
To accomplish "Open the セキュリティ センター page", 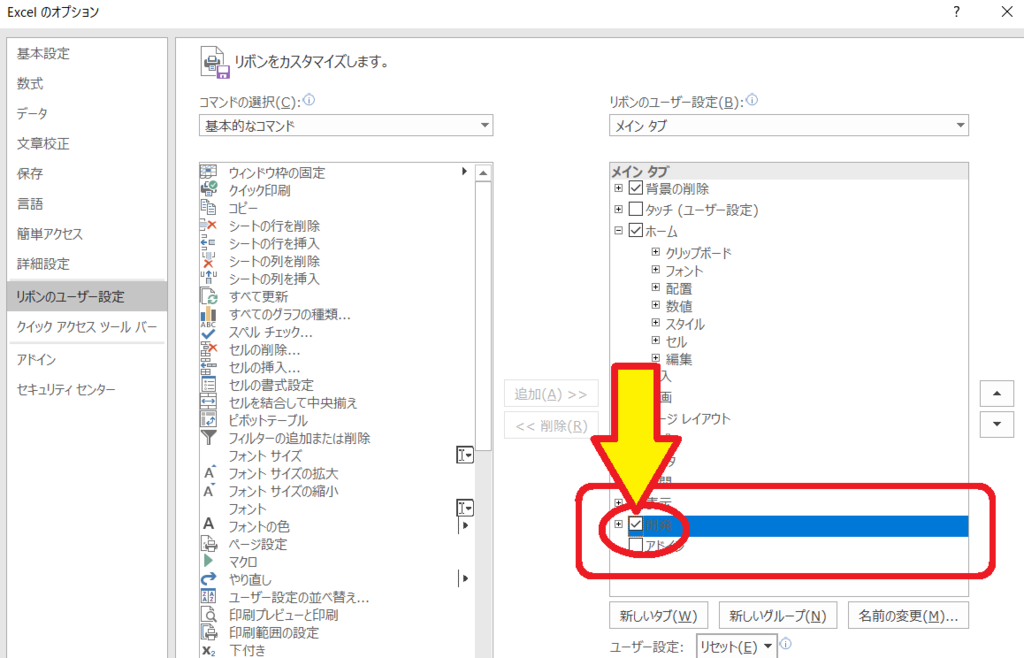I will pyautogui.click(x=86, y=389).
